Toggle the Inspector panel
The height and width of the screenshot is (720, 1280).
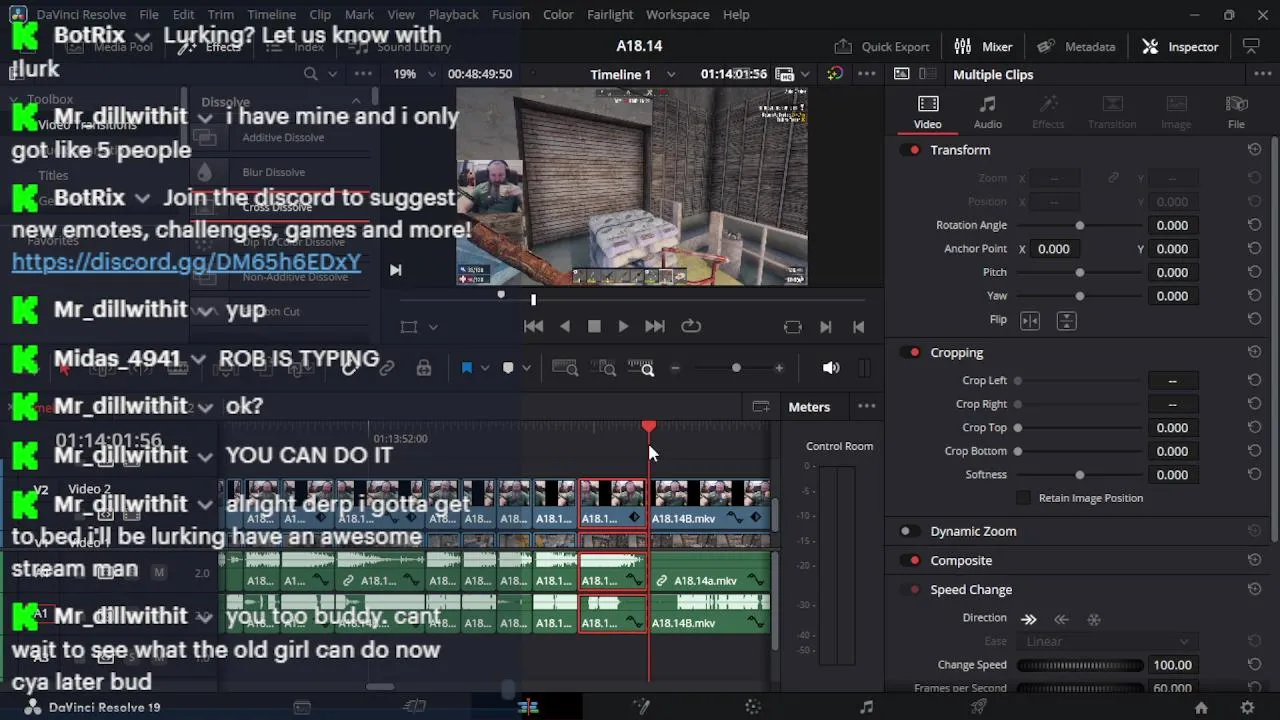click(1180, 46)
